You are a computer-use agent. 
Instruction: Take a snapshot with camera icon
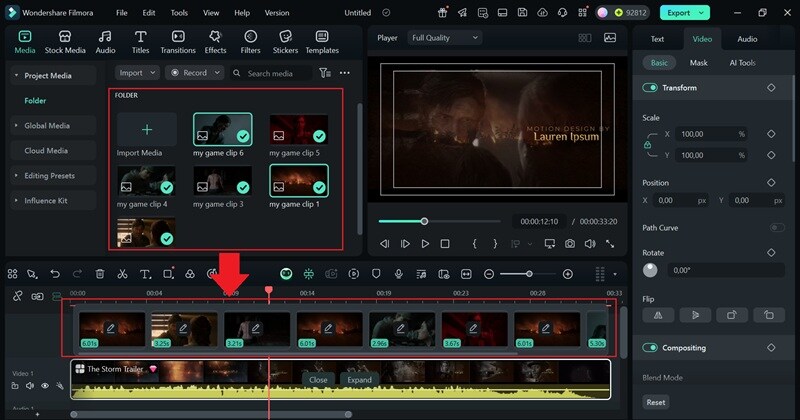coord(570,244)
